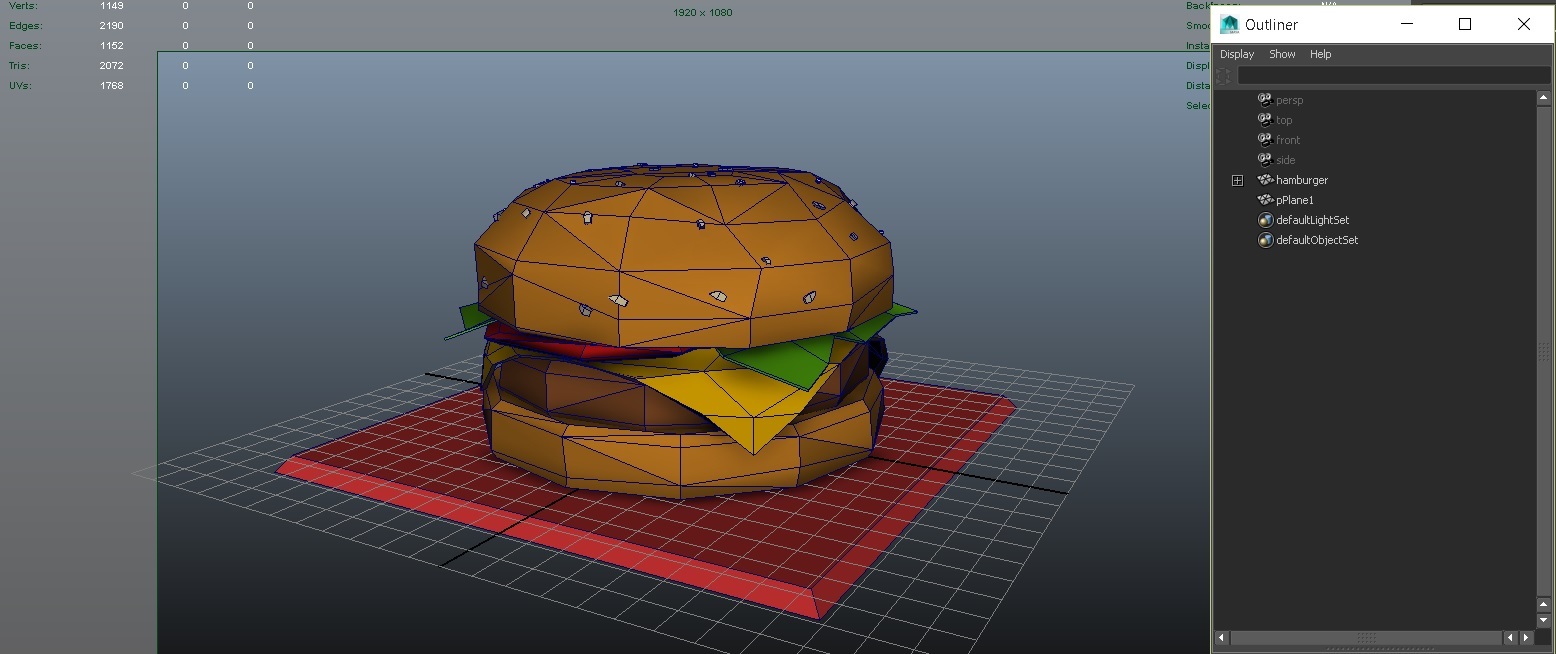The width and height of the screenshot is (1556, 654).
Task: Select the front row label
Action: [1288, 140]
